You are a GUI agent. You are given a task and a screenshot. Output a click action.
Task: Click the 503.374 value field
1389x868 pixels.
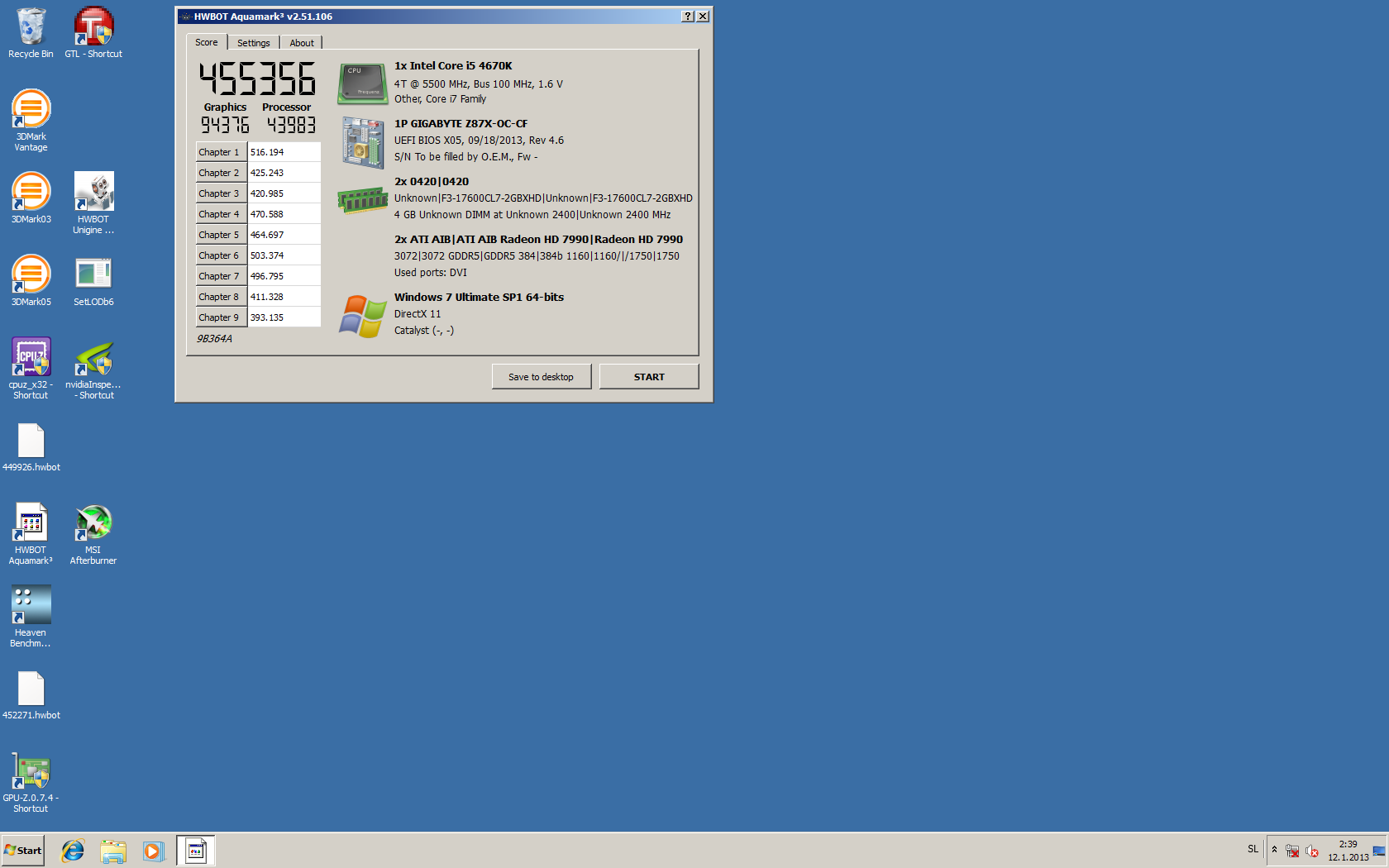[284, 255]
